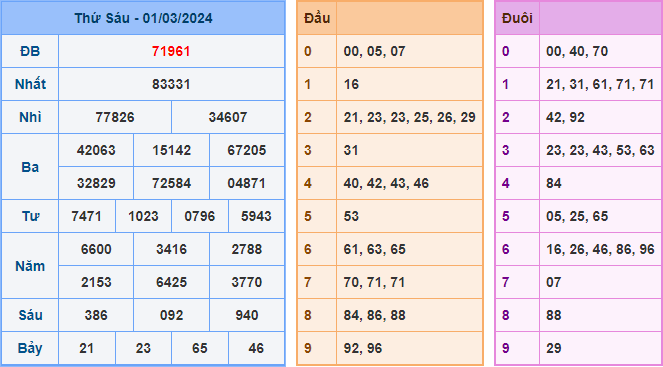Viewport: 663px width, 367px height.
Task: Click fifth prize number 2153
Action: click(96, 282)
